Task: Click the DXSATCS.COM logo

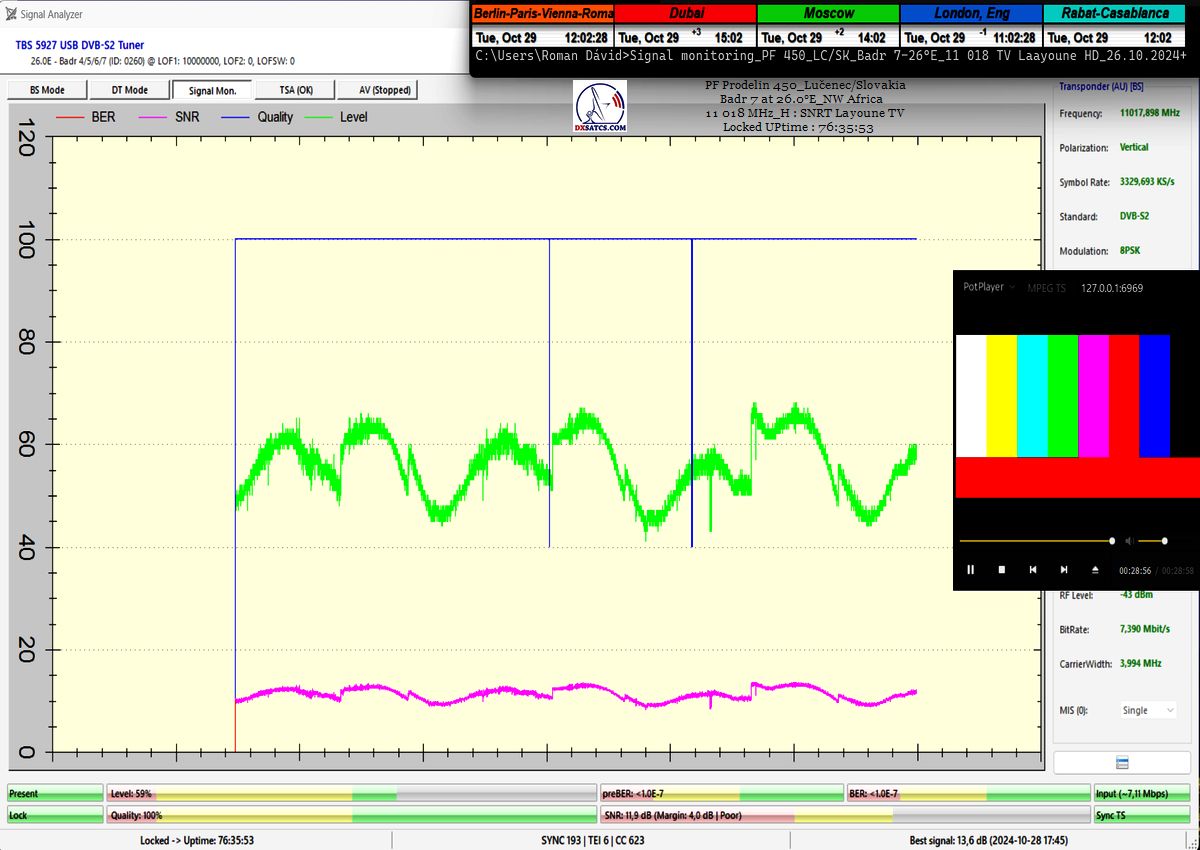Action: (601, 108)
